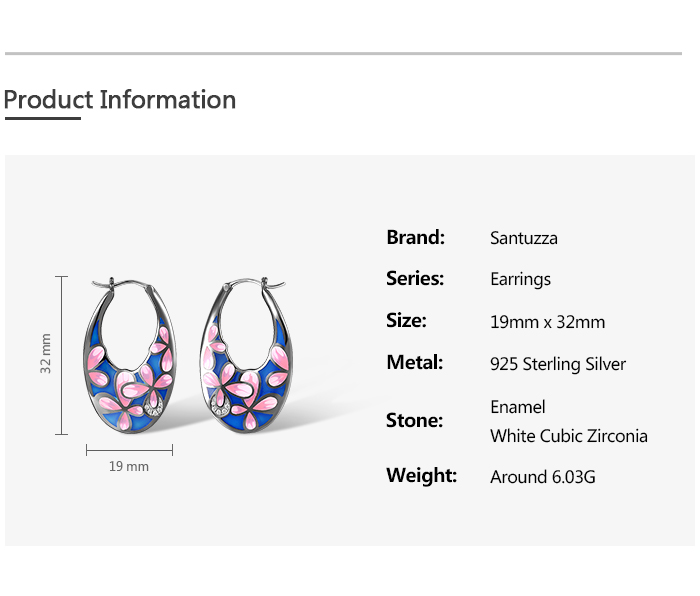Click the 32 mm height label
Image resolution: width=700 pixels, height=596 pixels.
pyautogui.click(x=45, y=354)
